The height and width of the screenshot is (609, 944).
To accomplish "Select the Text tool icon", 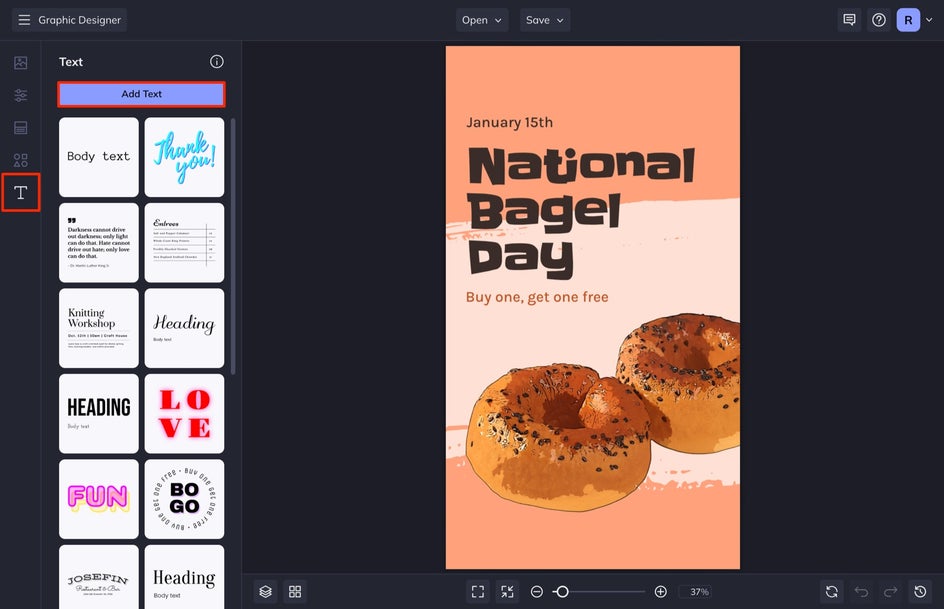I will (20, 192).
